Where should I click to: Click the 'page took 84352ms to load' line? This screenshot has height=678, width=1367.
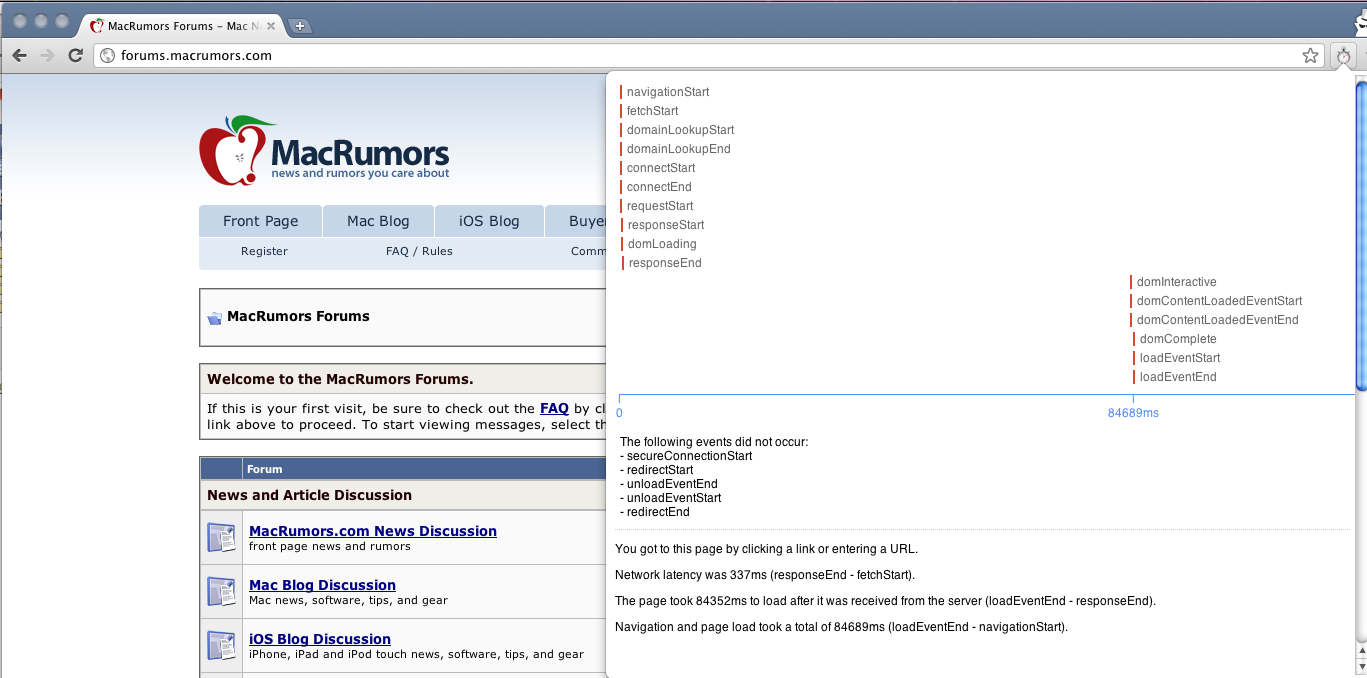tap(885, 601)
